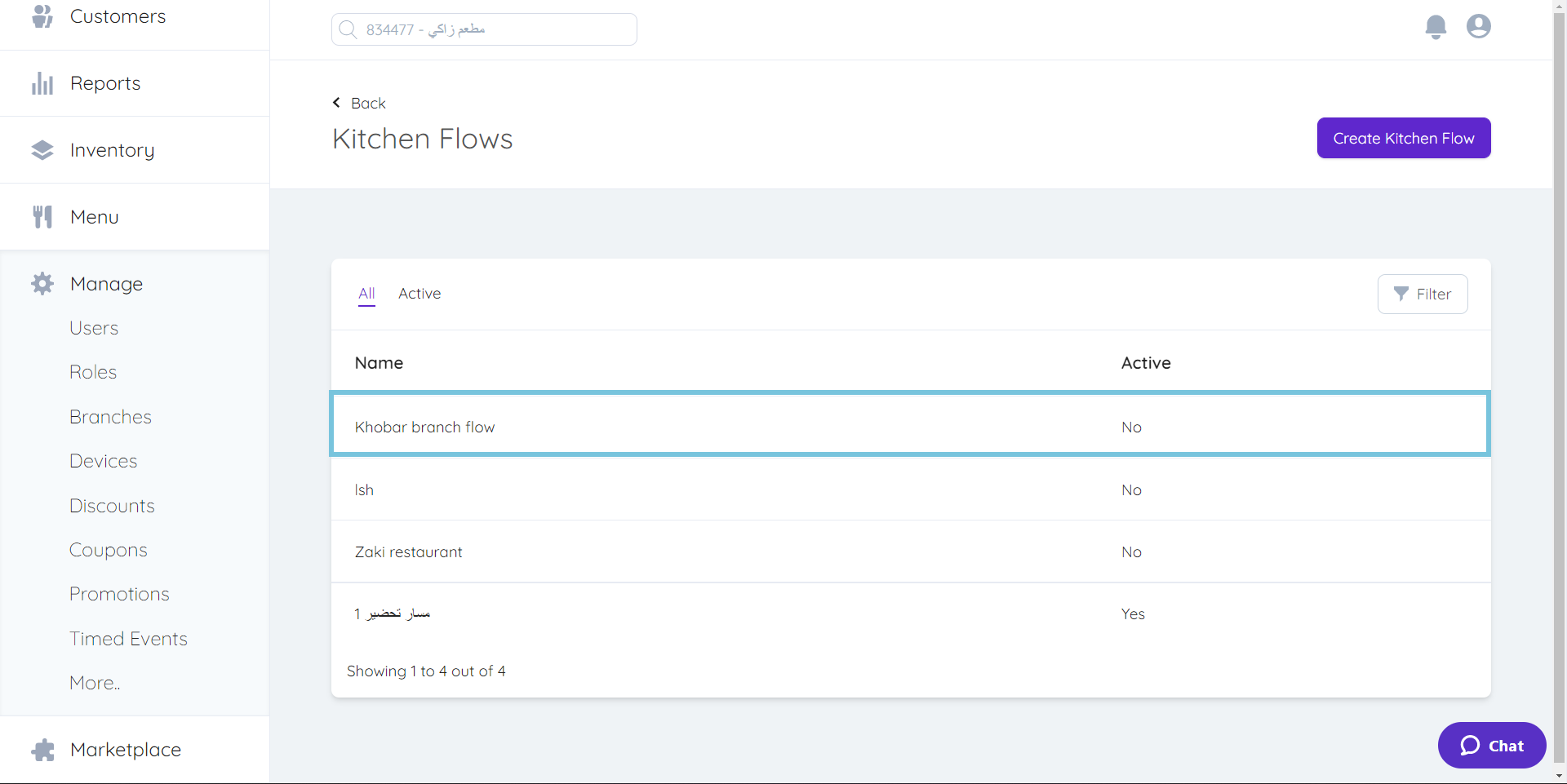Select the Reports bar-chart icon
The height and width of the screenshot is (784, 1567).
click(42, 82)
